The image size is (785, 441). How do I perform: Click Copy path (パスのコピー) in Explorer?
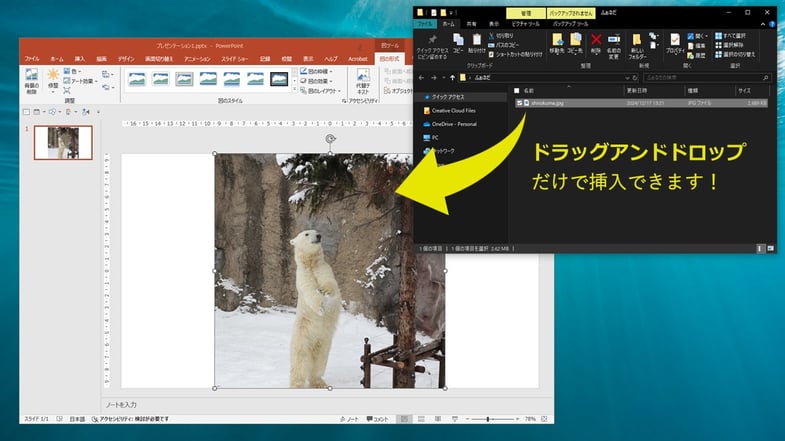coord(504,45)
